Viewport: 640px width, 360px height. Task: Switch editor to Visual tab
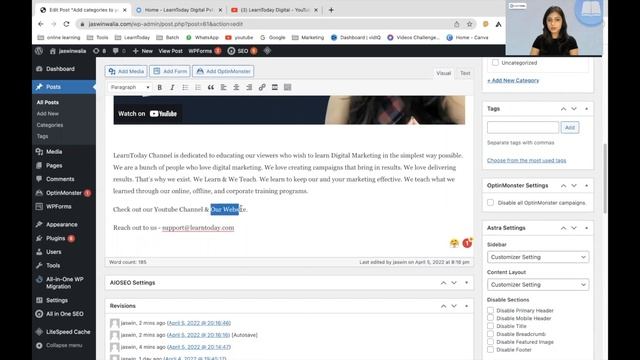(443, 73)
